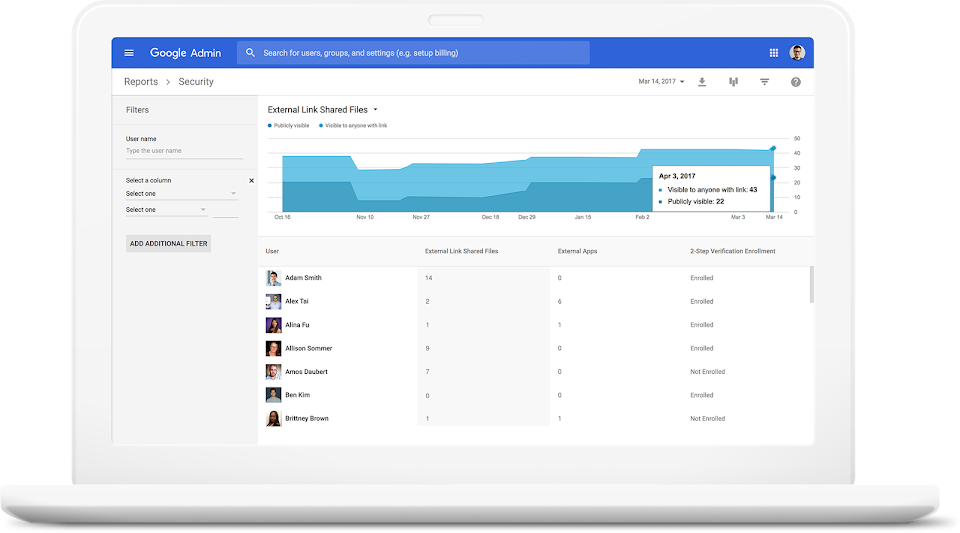Toggle Visible to anyone with link legend

(x=353, y=125)
